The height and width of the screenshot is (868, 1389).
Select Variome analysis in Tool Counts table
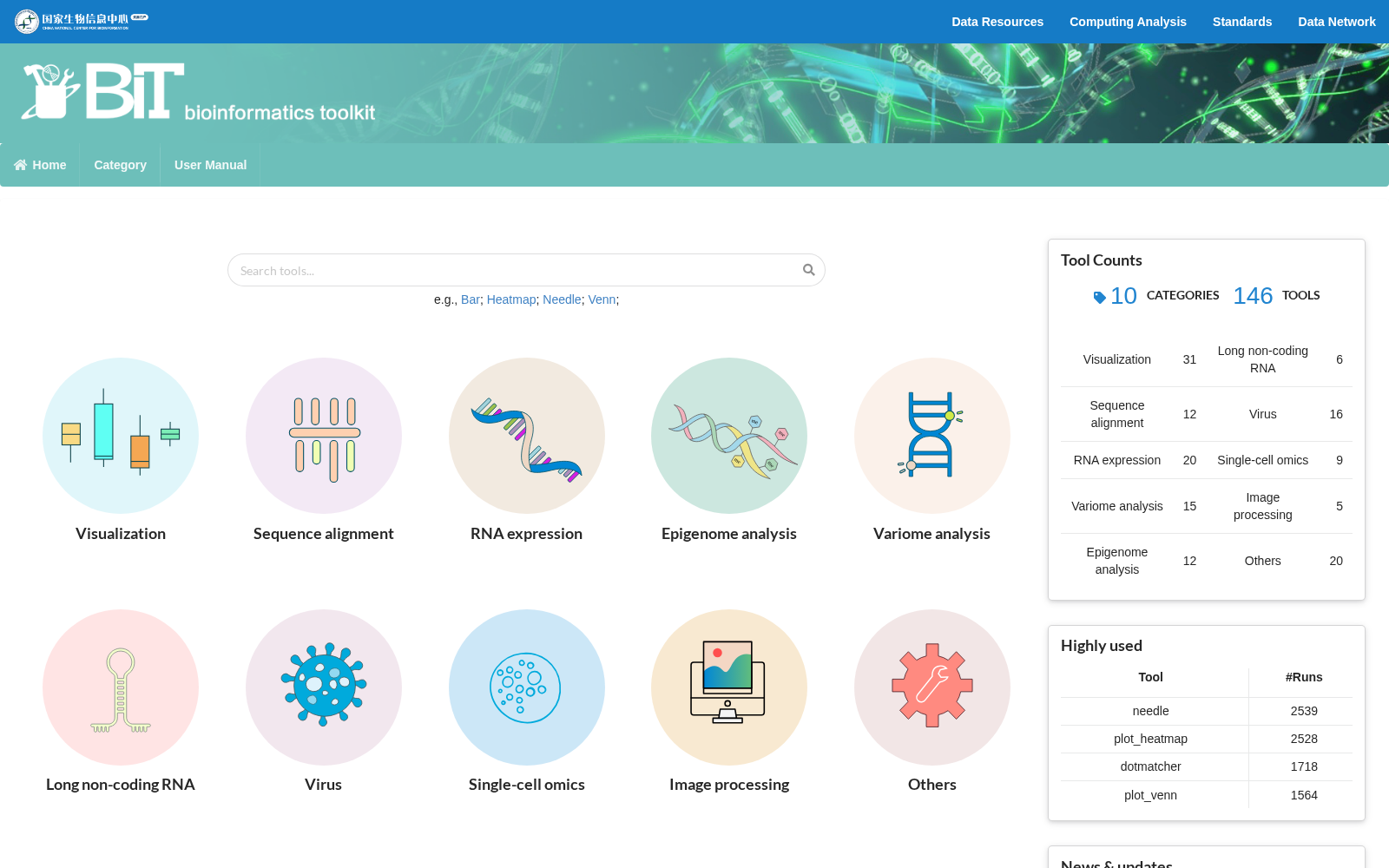1117,506
